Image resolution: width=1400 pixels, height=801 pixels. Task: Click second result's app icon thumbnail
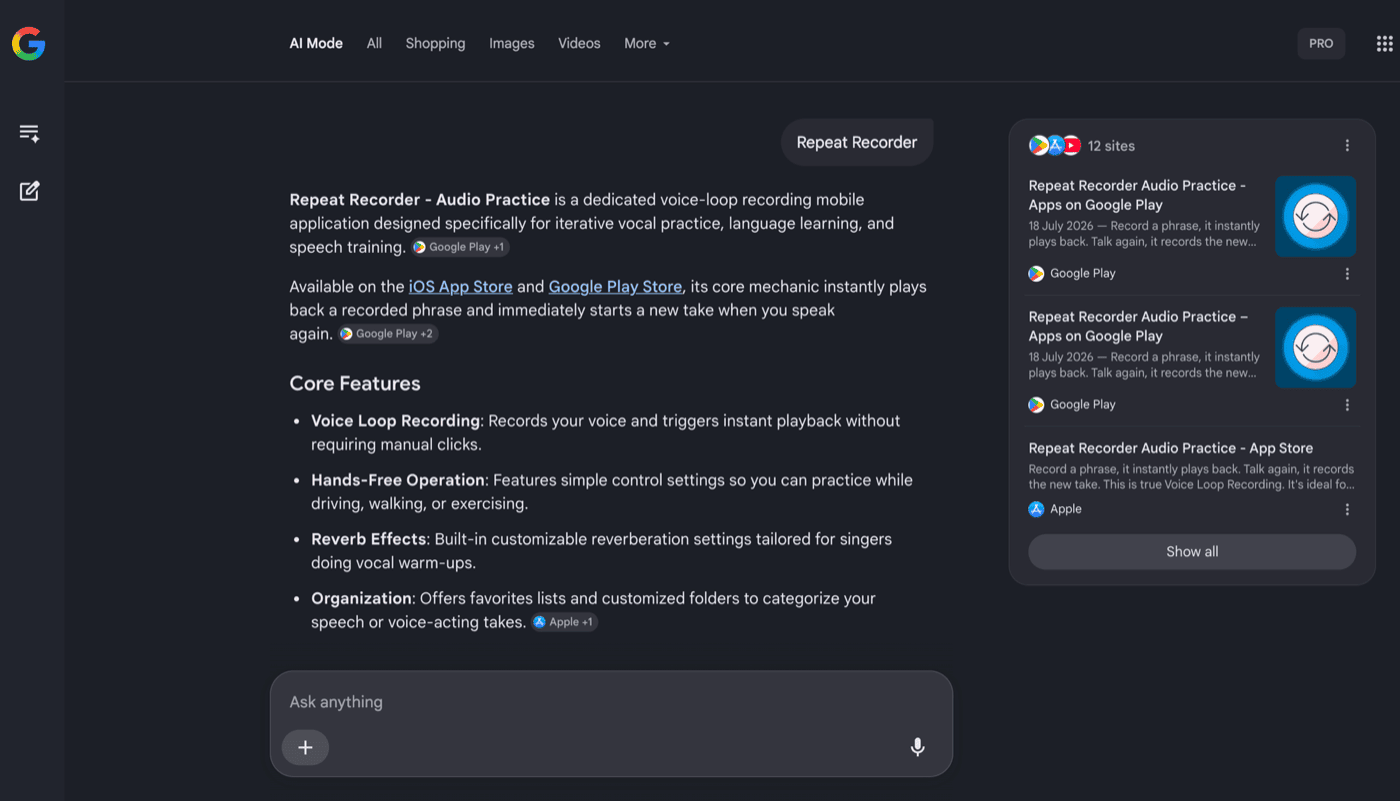tap(1315, 348)
